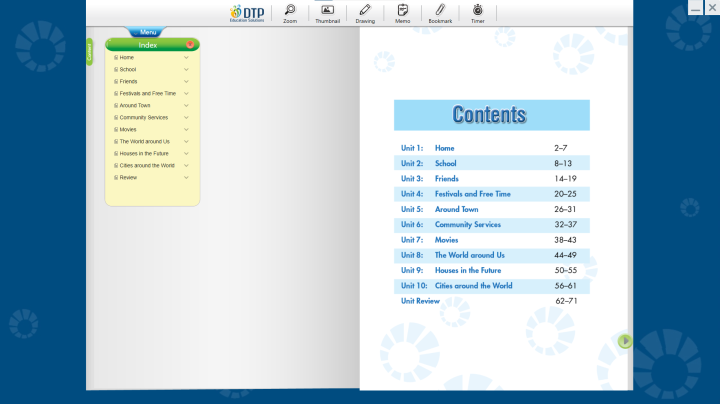
Task: Select Community Services in the Index list
Action: coord(143,117)
